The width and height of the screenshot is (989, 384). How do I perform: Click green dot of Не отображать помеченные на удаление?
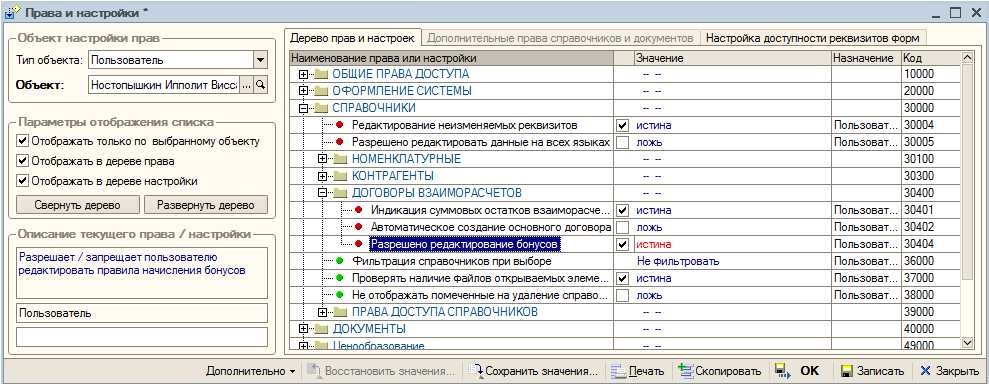pos(340,295)
